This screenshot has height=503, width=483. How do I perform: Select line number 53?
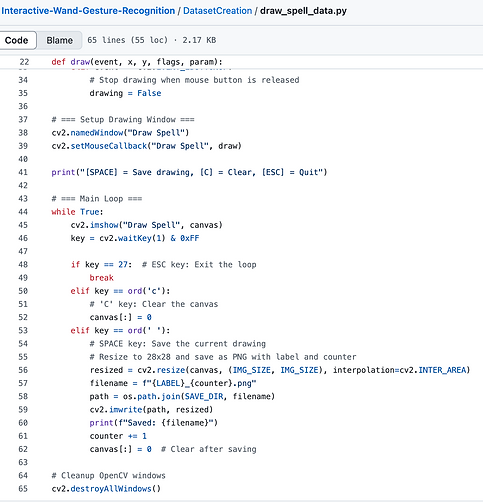23,330
